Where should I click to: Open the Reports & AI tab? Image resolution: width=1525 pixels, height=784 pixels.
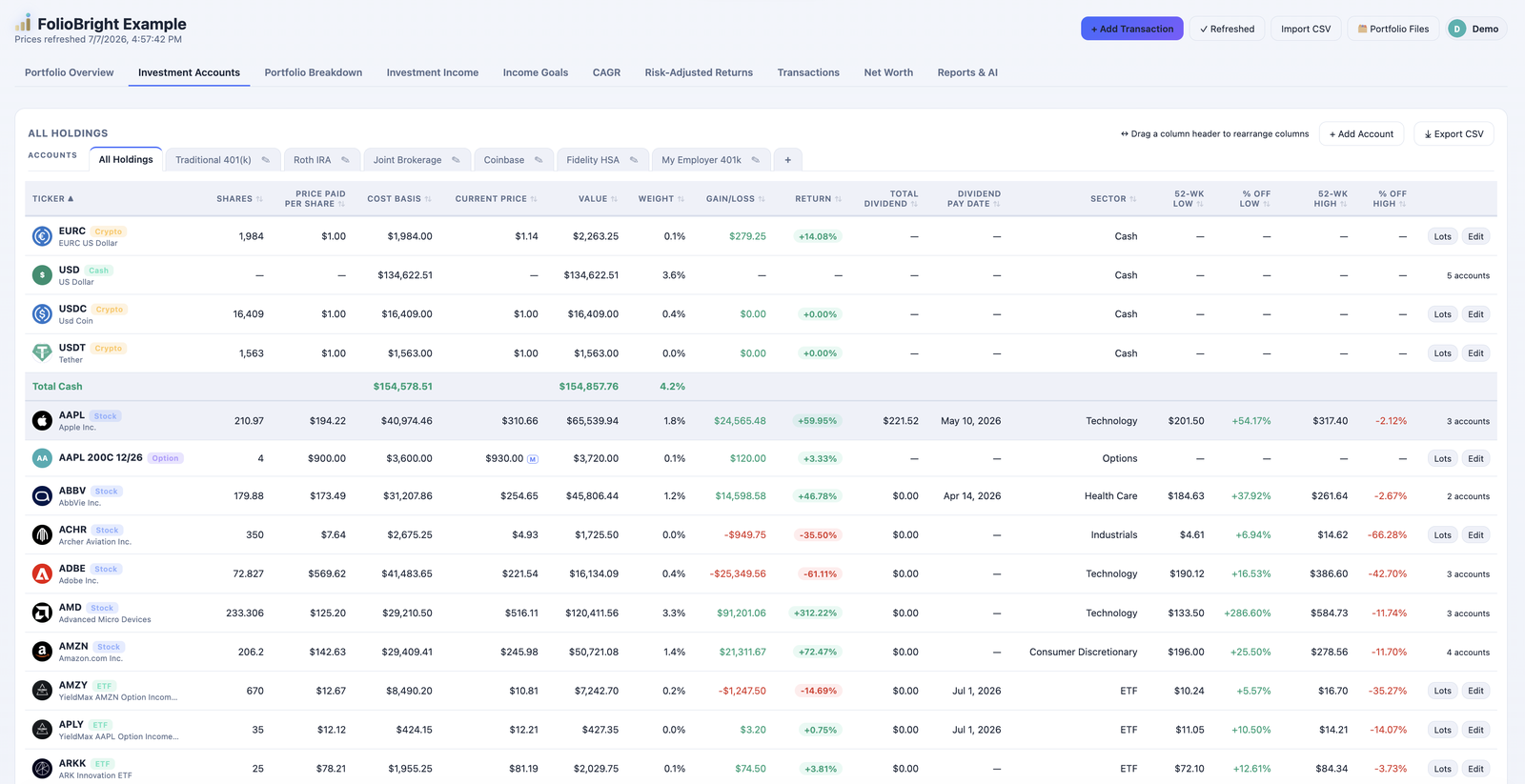click(967, 72)
